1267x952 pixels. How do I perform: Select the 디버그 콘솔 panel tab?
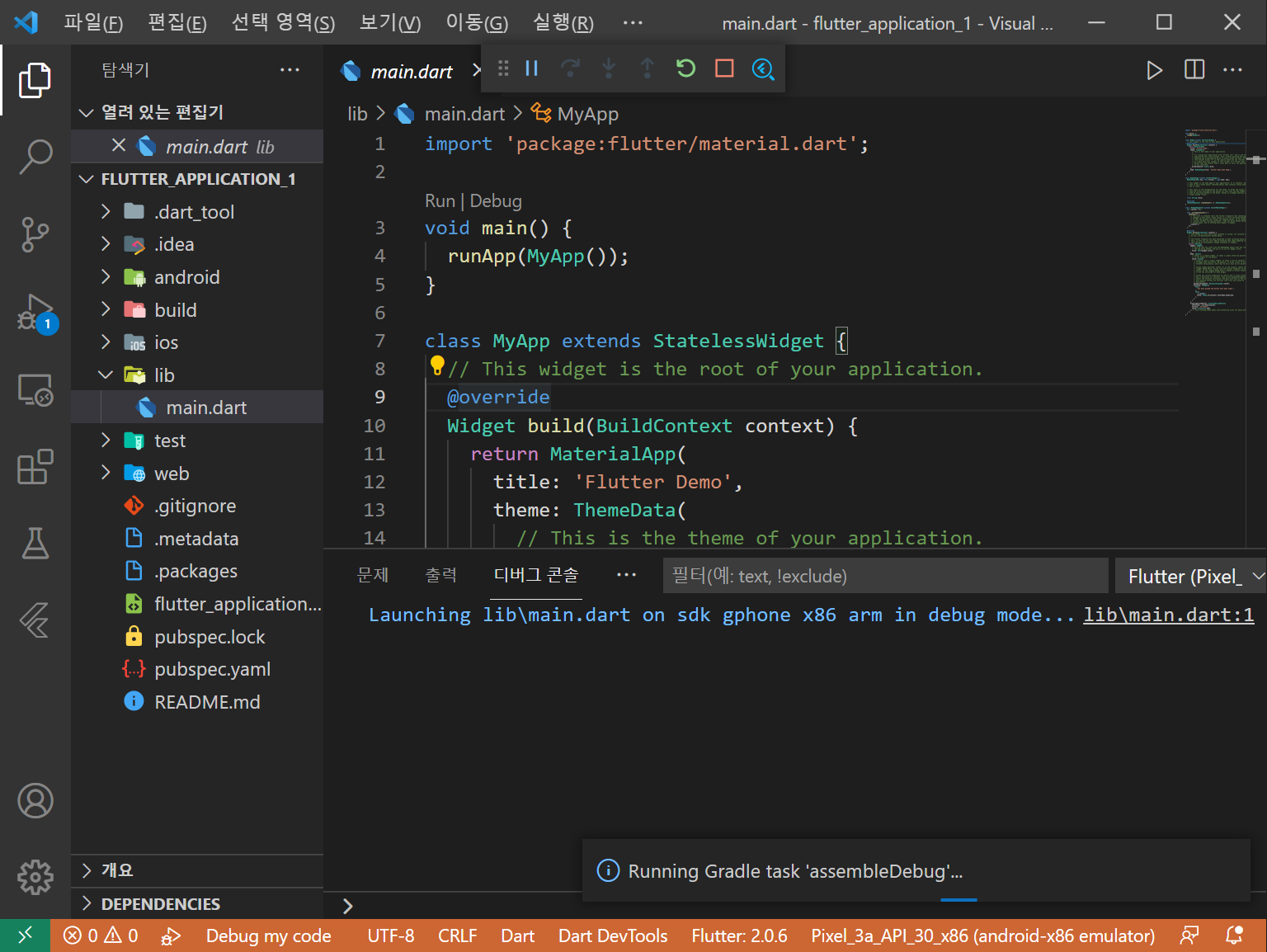click(x=536, y=575)
